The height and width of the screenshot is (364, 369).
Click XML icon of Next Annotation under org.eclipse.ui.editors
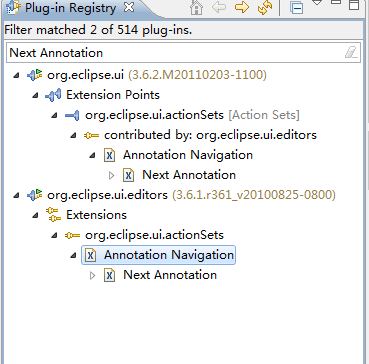110,275
